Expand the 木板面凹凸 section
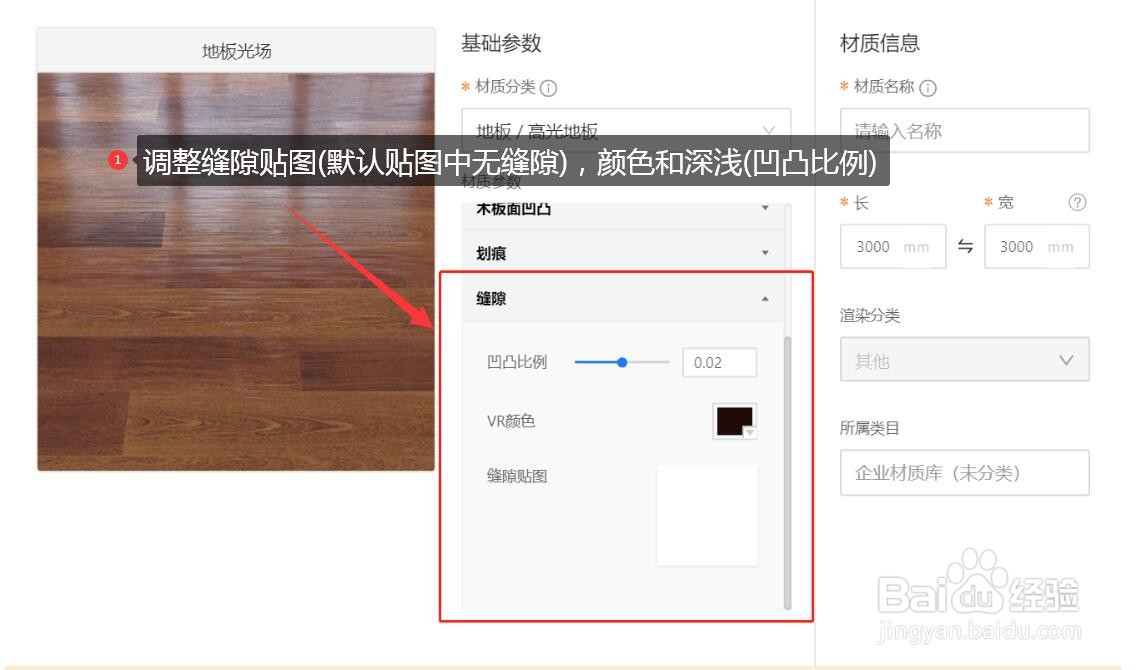Image resolution: width=1143 pixels, height=670 pixels. (x=623, y=209)
